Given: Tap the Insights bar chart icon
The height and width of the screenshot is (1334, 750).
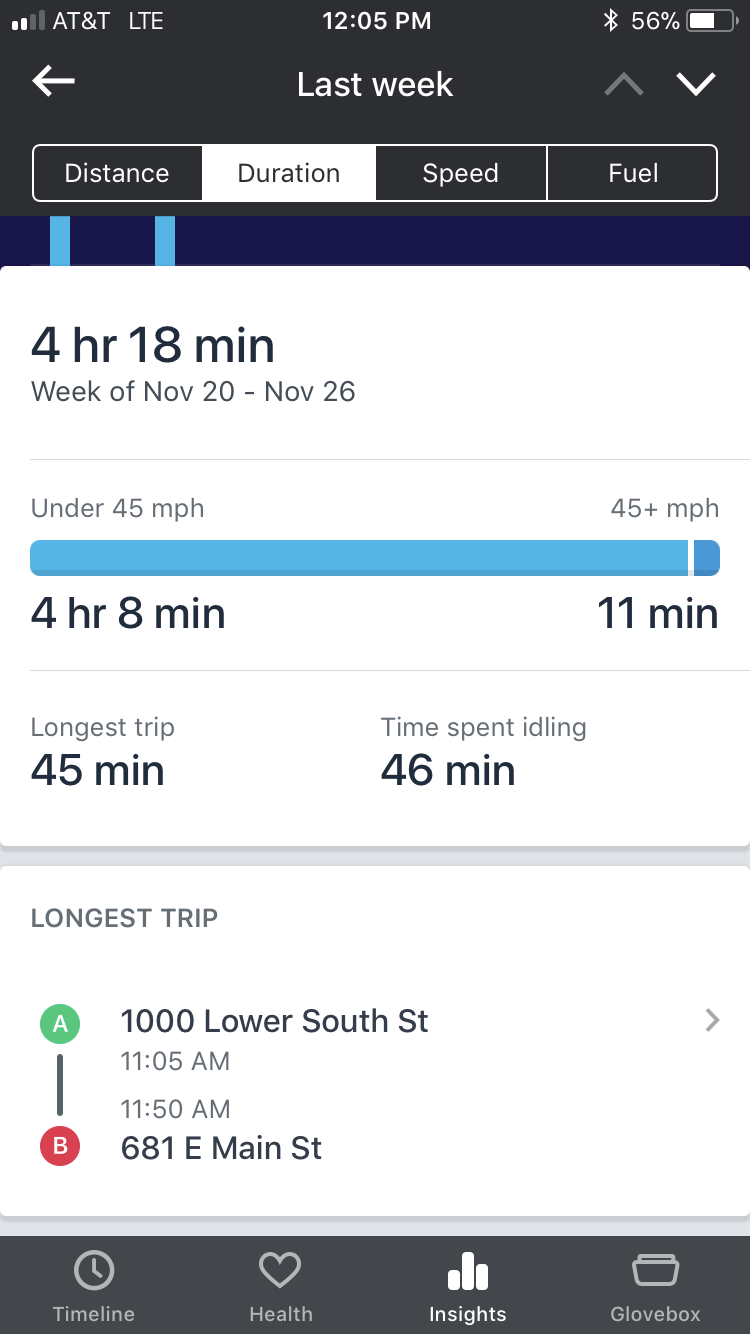Looking at the screenshot, I should [467, 1273].
